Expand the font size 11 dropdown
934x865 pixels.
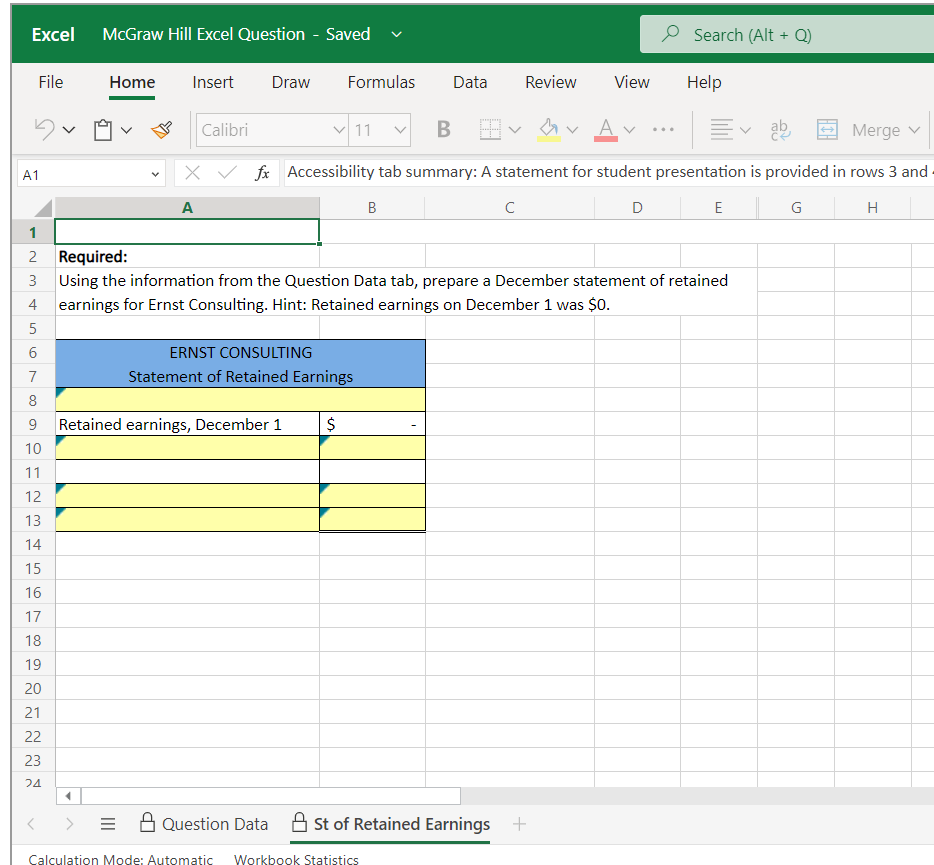[400, 130]
